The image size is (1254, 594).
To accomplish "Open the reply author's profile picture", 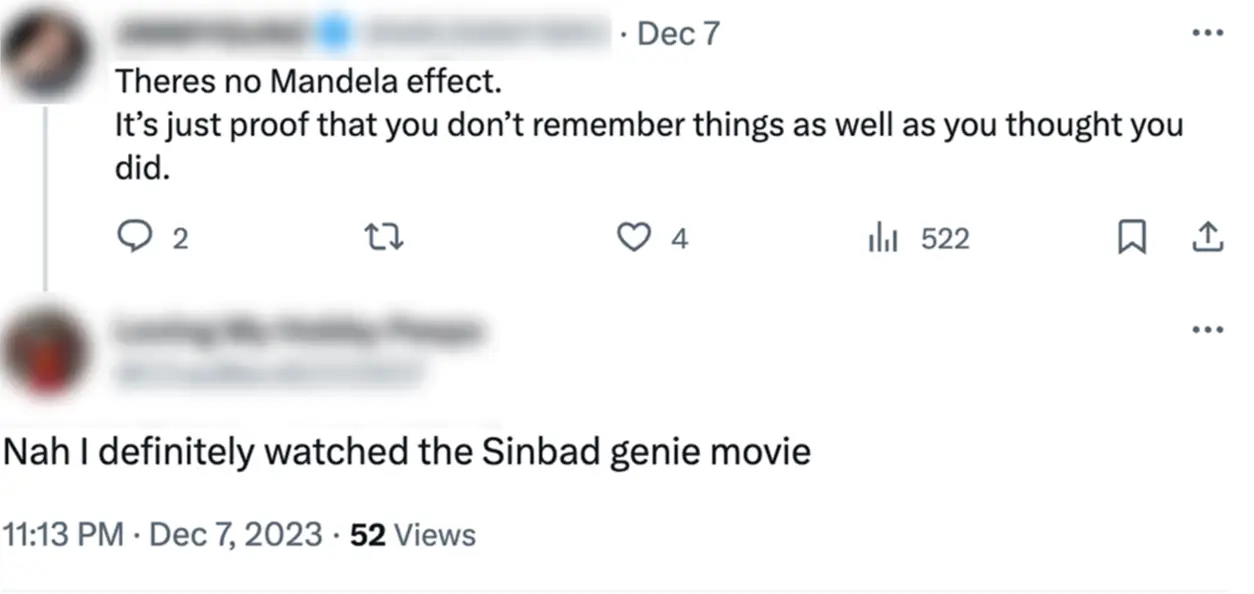I will pos(46,352).
